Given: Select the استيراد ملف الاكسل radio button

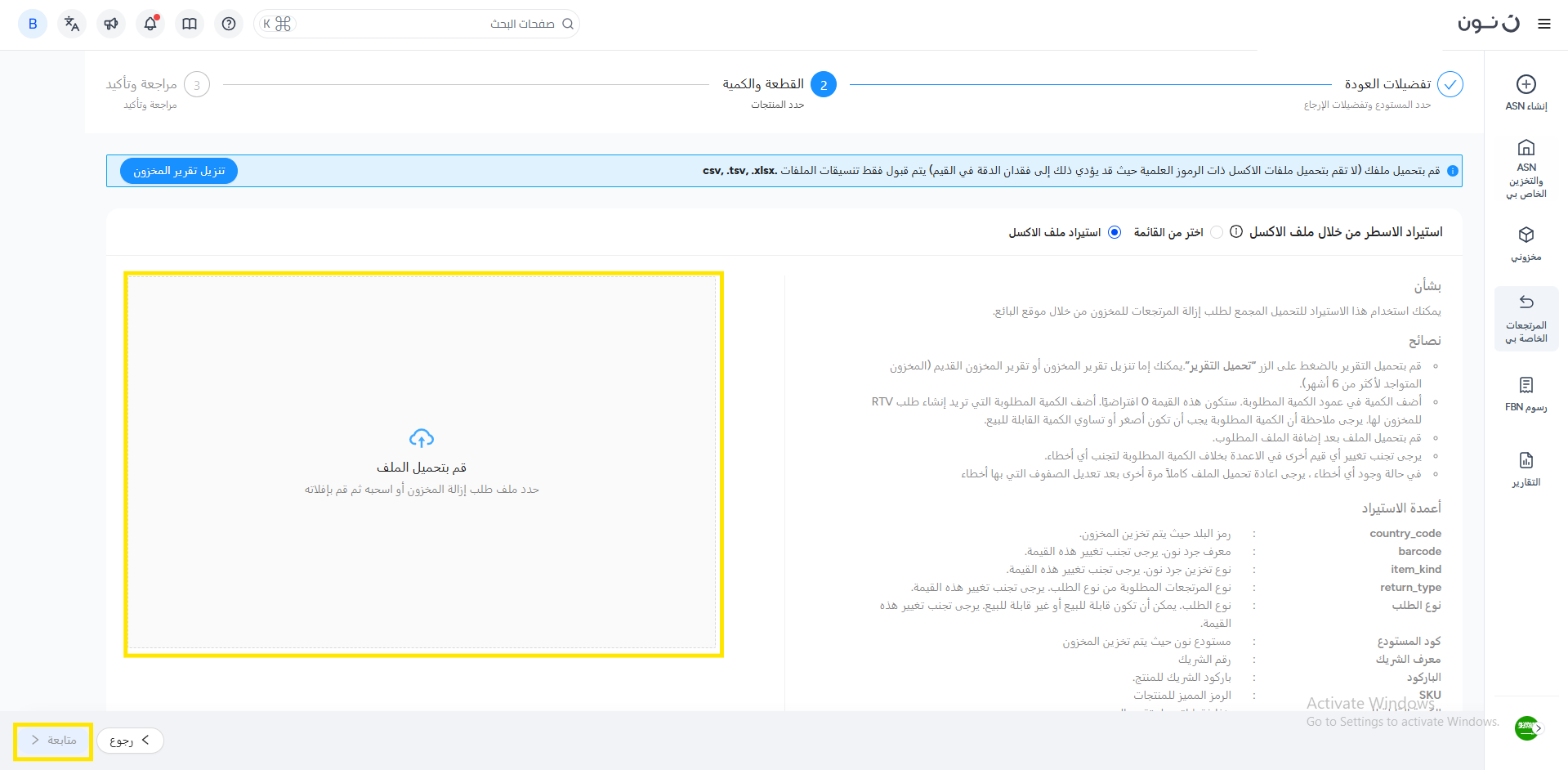Looking at the screenshot, I should pyautogui.click(x=1115, y=232).
